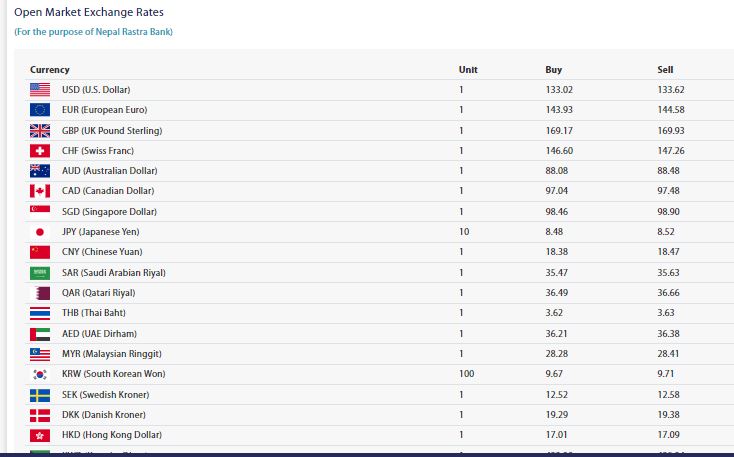The width and height of the screenshot is (734, 457).
Task: Click the Canadian flag icon
Action: [x=40, y=191]
